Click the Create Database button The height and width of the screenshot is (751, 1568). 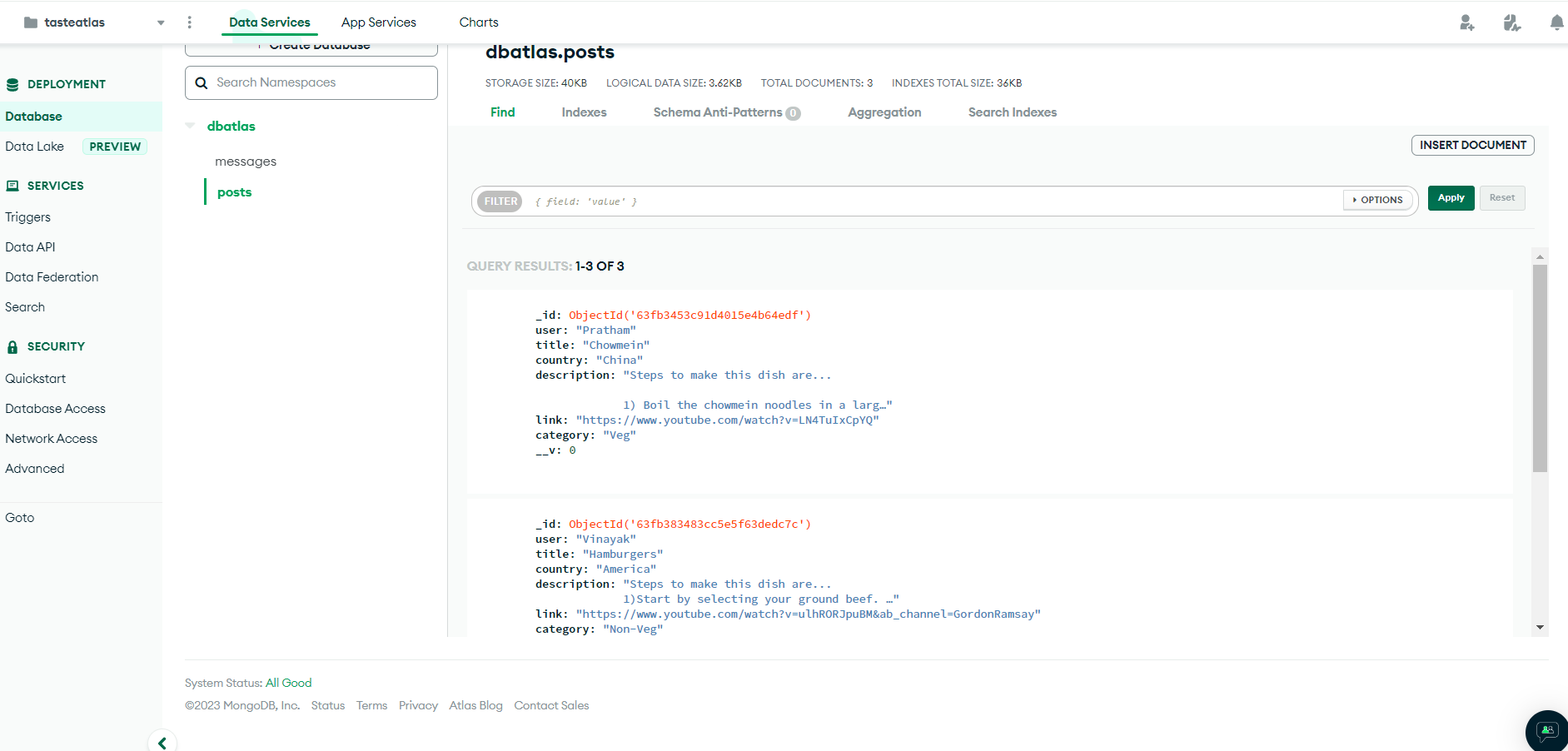(x=311, y=47)
